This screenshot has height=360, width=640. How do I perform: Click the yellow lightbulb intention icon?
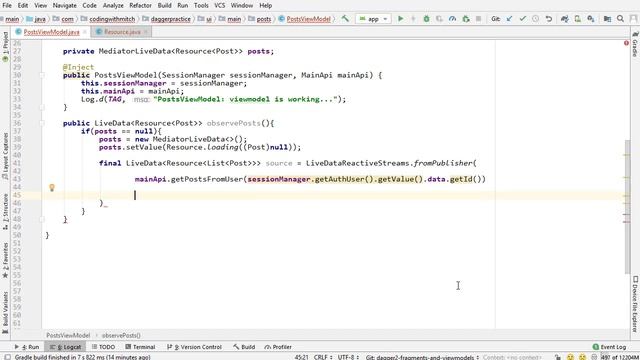click(x=52, y=187)
